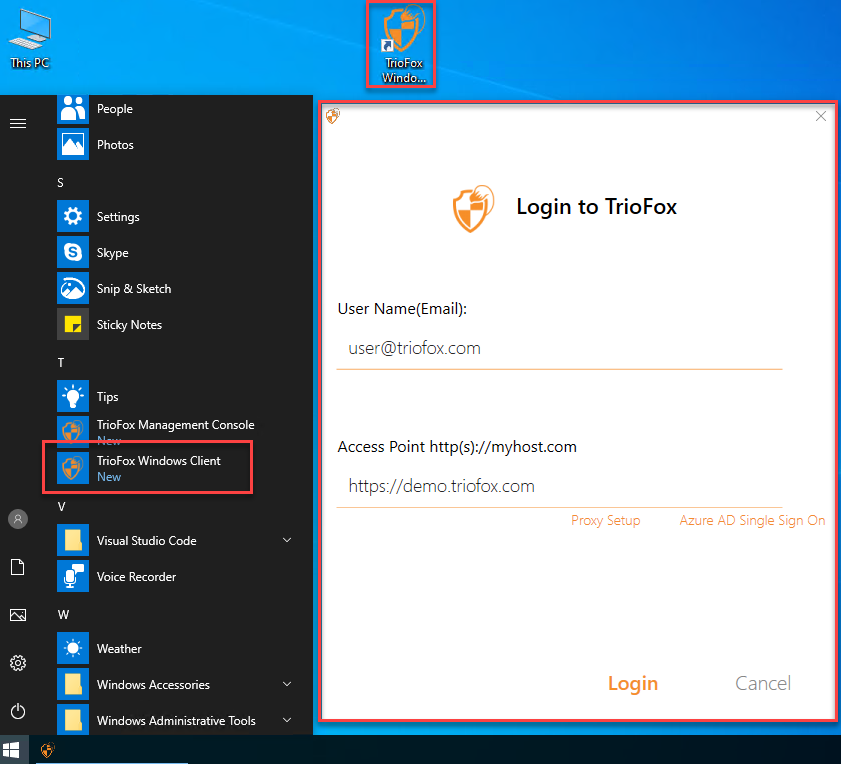
Task: Expand the Windows Accessories chevron
Action: (287, 684)
